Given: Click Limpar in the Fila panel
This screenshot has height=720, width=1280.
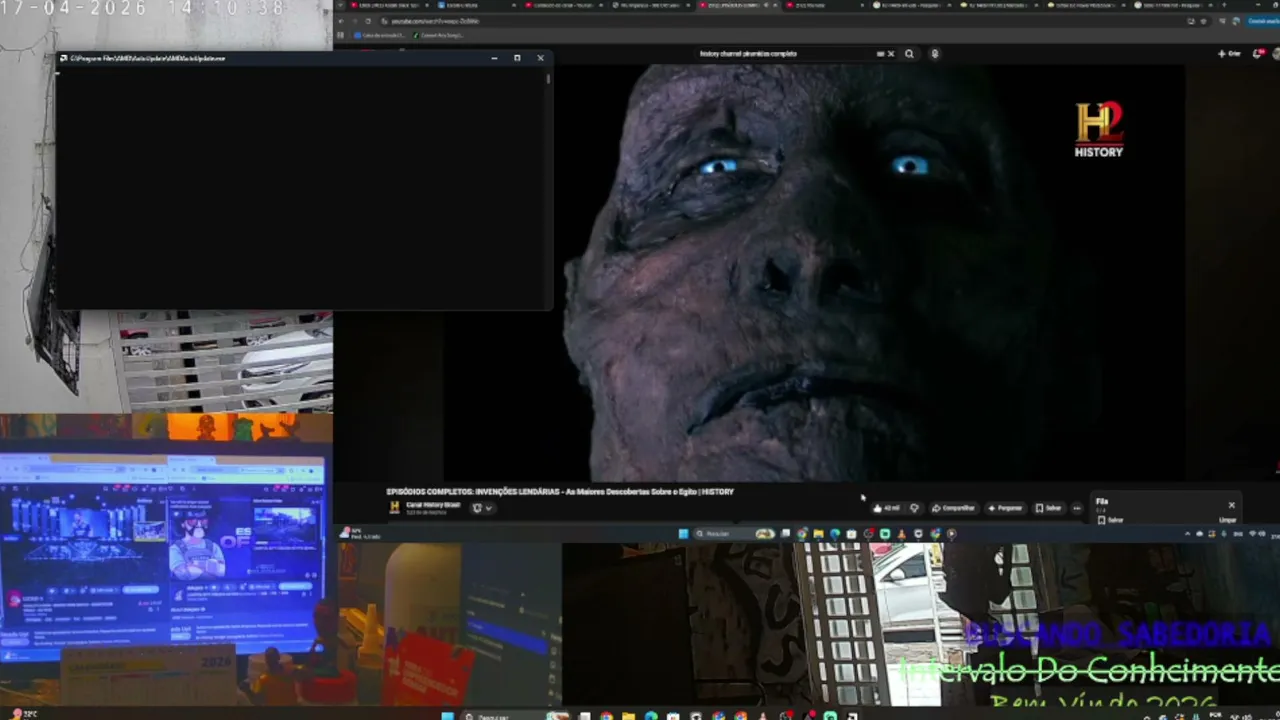Looking at the screenshot, I should (1228, 520).
